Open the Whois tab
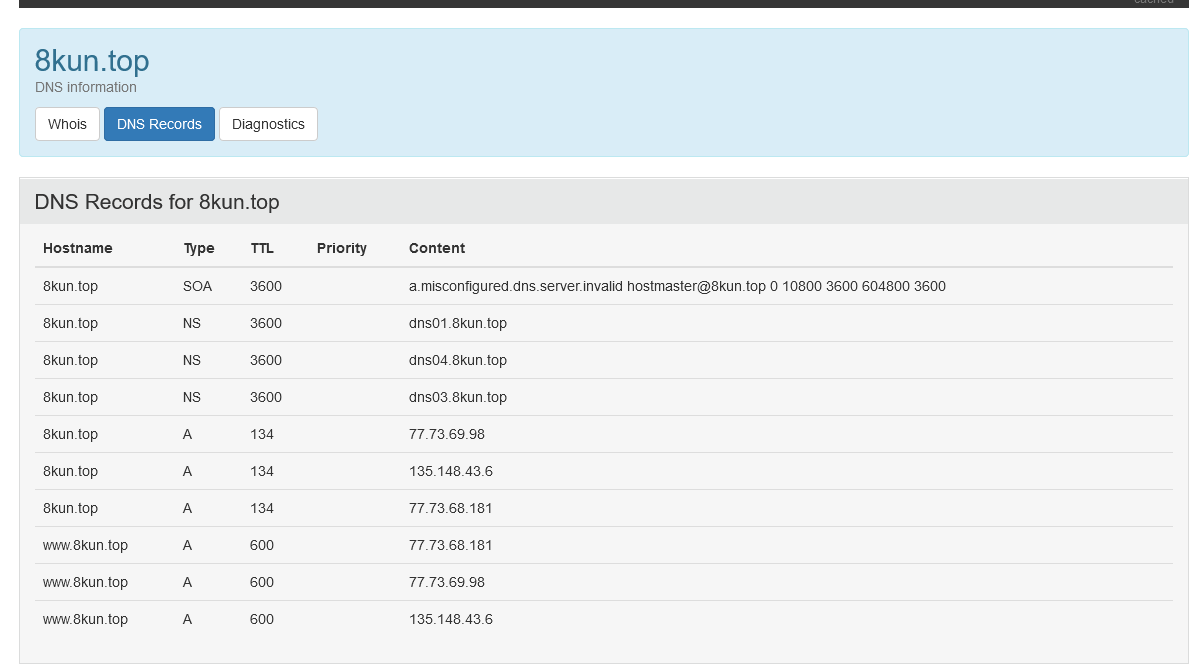 67,124
